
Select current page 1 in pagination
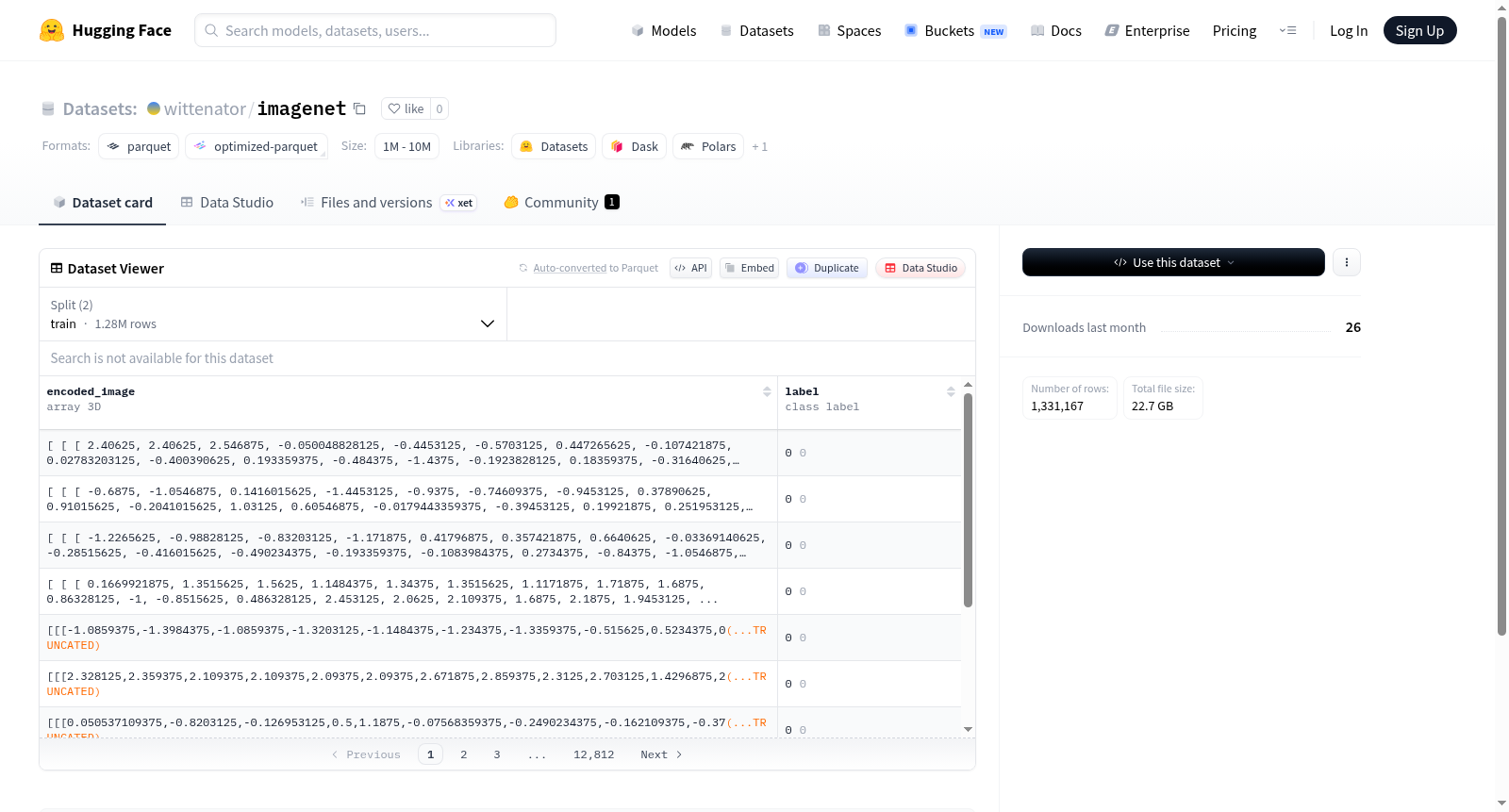431,754
